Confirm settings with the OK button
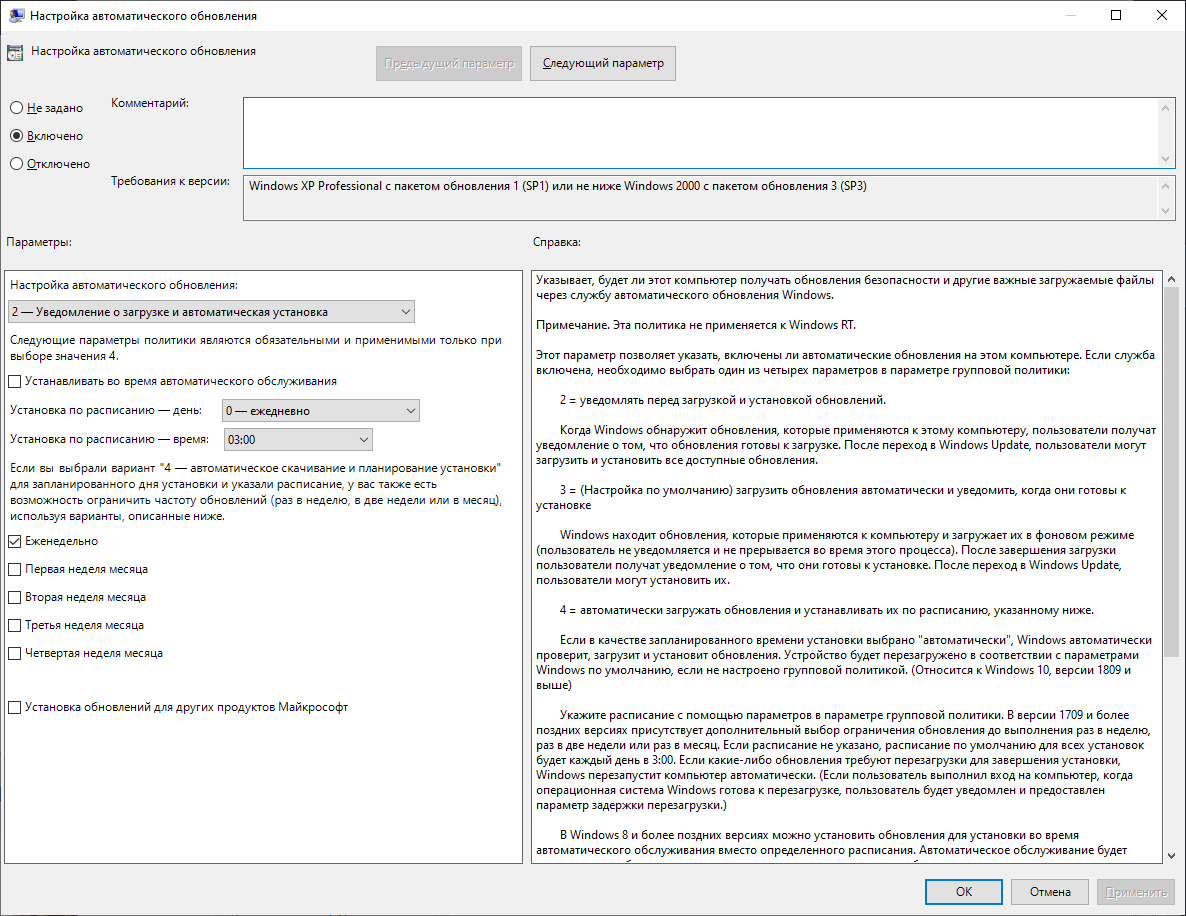The height and width of the screenshot is (916, 1186). 964,892
